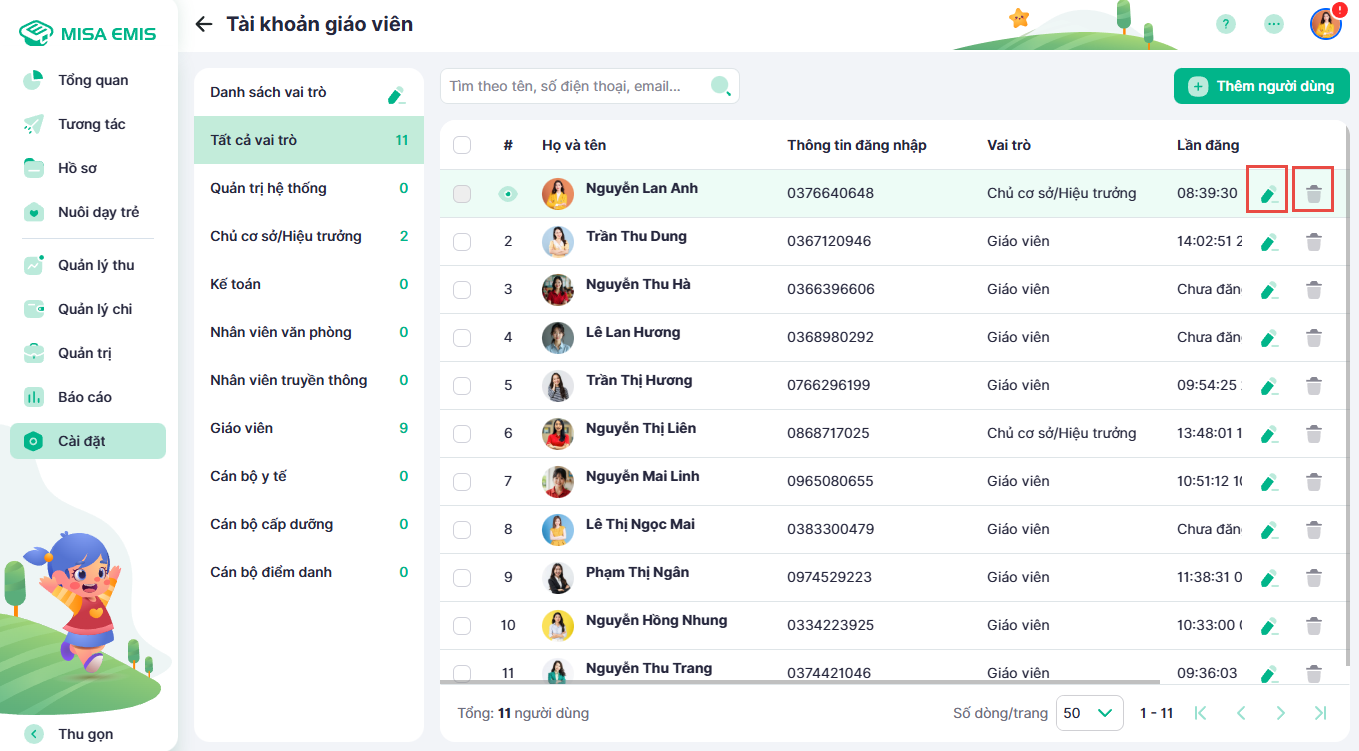
Task: Click the search input field
Action: tap(575, 86)
